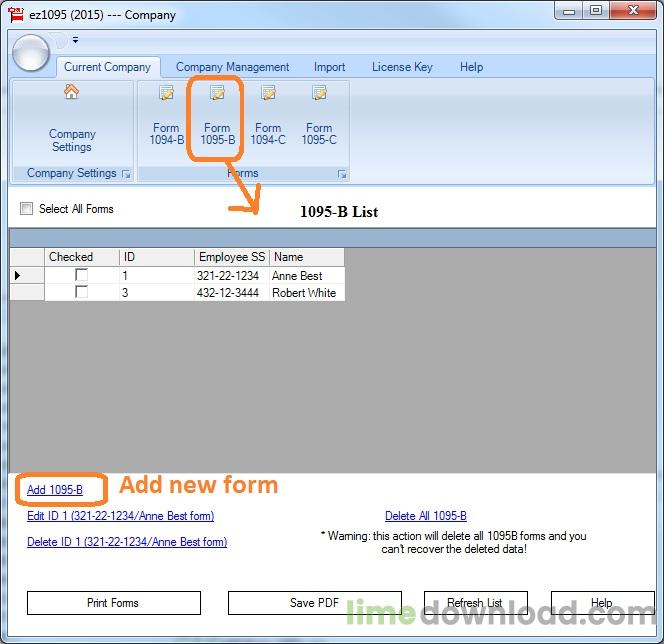Open the Import tab

(329, 67)
